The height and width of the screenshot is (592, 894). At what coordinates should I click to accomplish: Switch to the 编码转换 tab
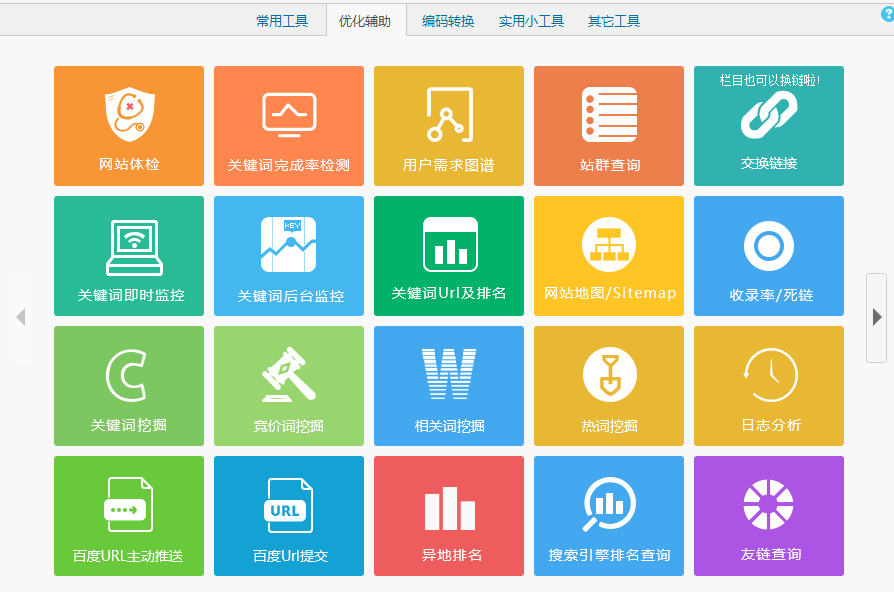tap(448, 20)
